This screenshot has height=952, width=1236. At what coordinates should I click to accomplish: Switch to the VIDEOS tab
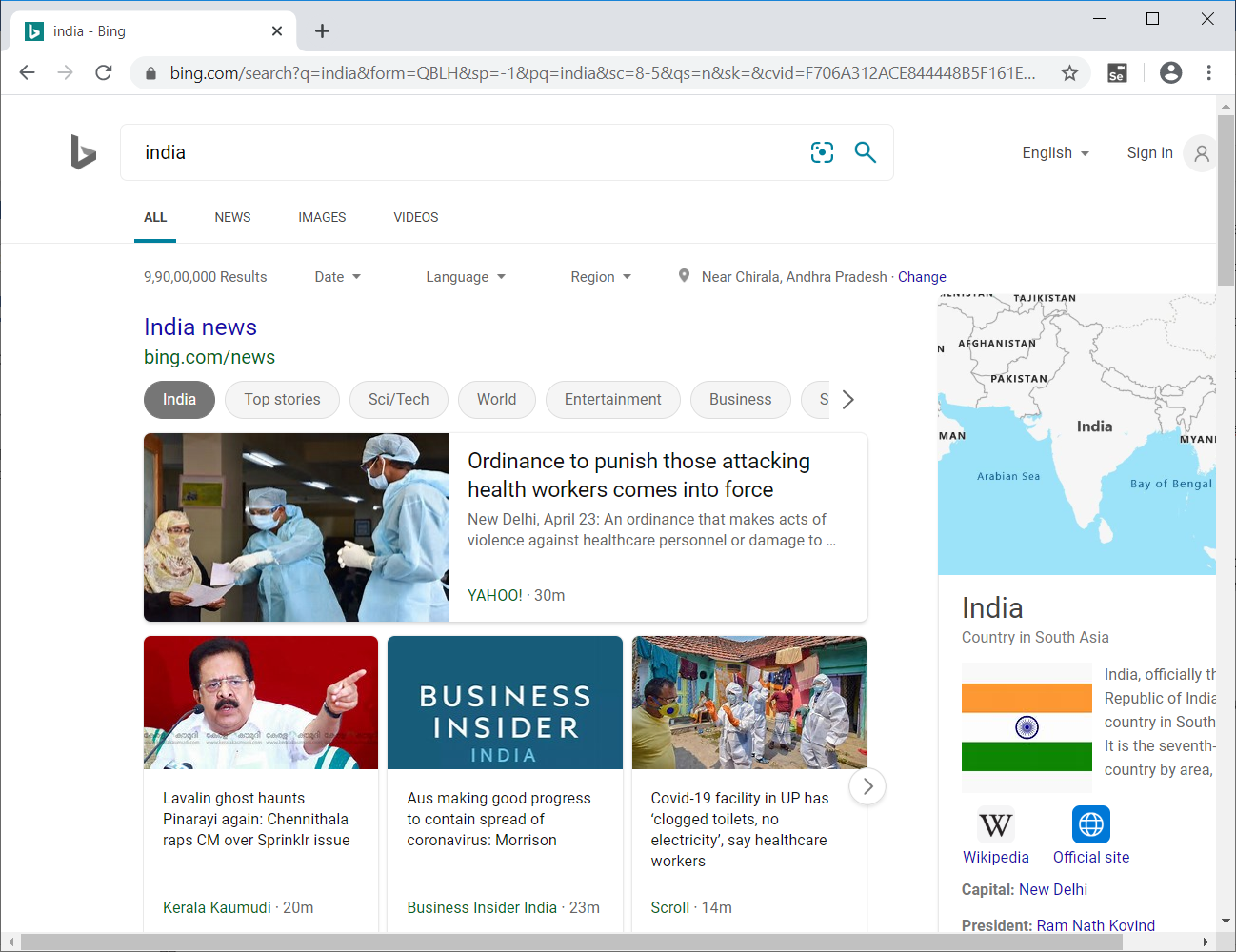point(416,217)
